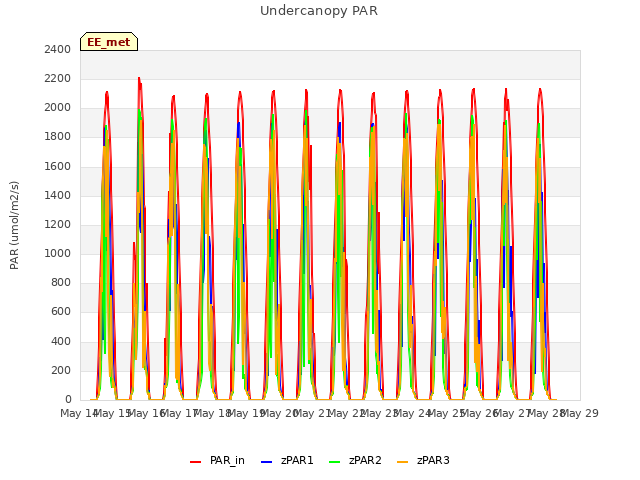The width and height of the screenshot is (640, 480).
Task: Click the 2400 y-axis tick label
Action: (58, 49)
